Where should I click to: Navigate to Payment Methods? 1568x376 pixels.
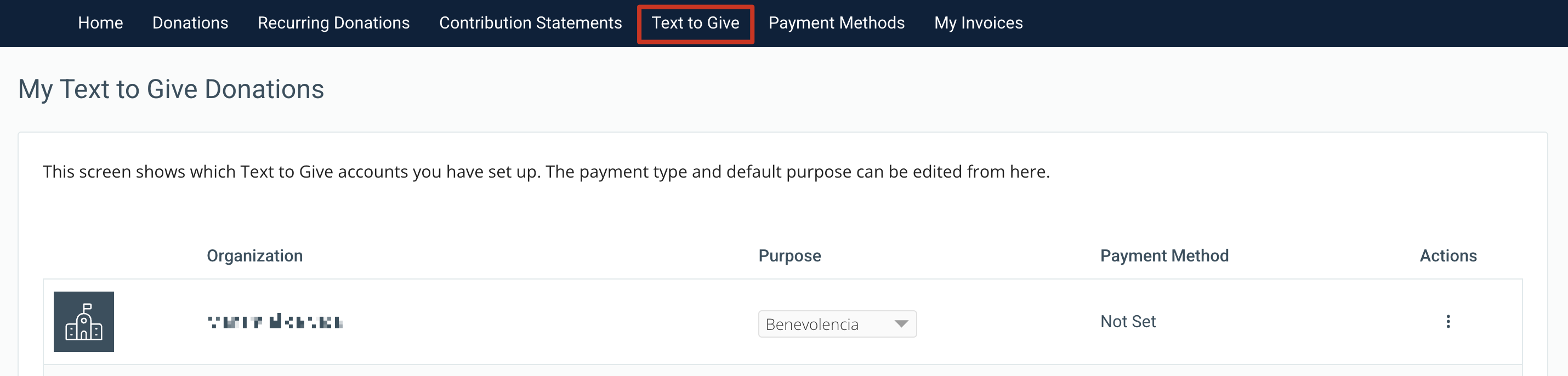836,23
